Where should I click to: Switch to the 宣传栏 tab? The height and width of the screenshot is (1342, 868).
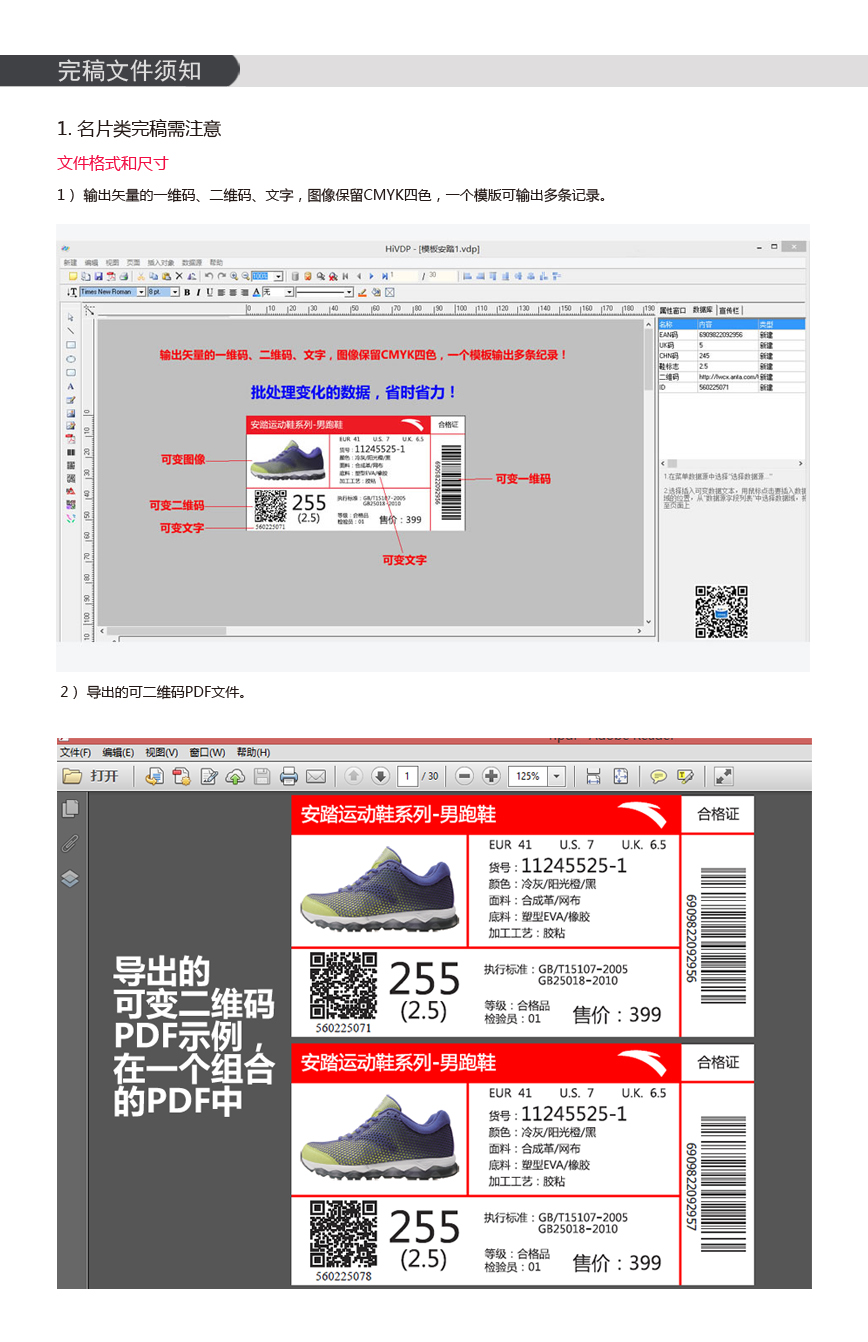[x=730, y=310]
